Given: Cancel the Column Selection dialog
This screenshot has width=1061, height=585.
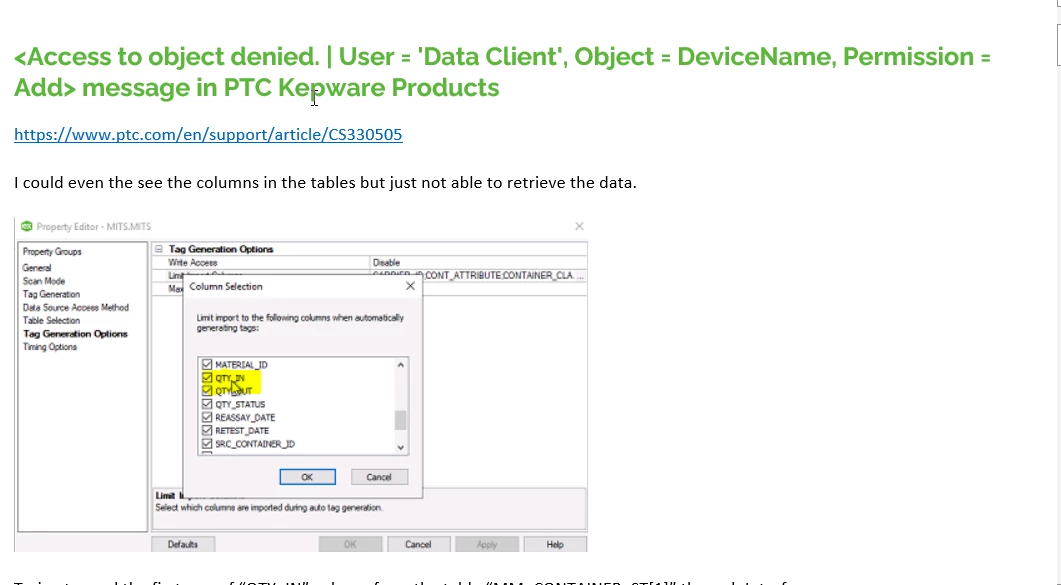Looking at the screenshot, I should (x=379, y=477).
